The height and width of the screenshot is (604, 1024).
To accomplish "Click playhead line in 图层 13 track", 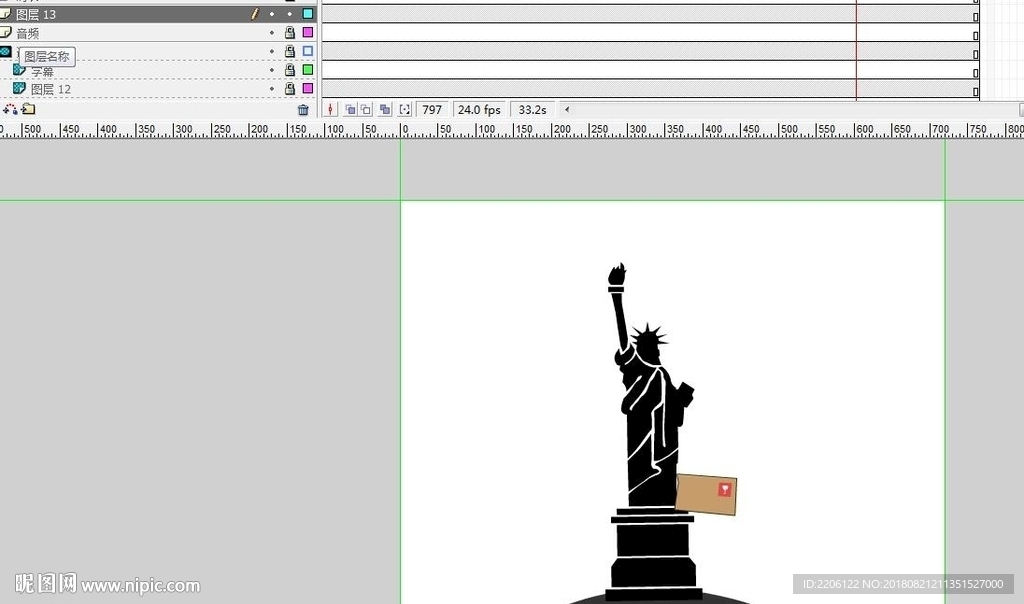I will point(856,14).
